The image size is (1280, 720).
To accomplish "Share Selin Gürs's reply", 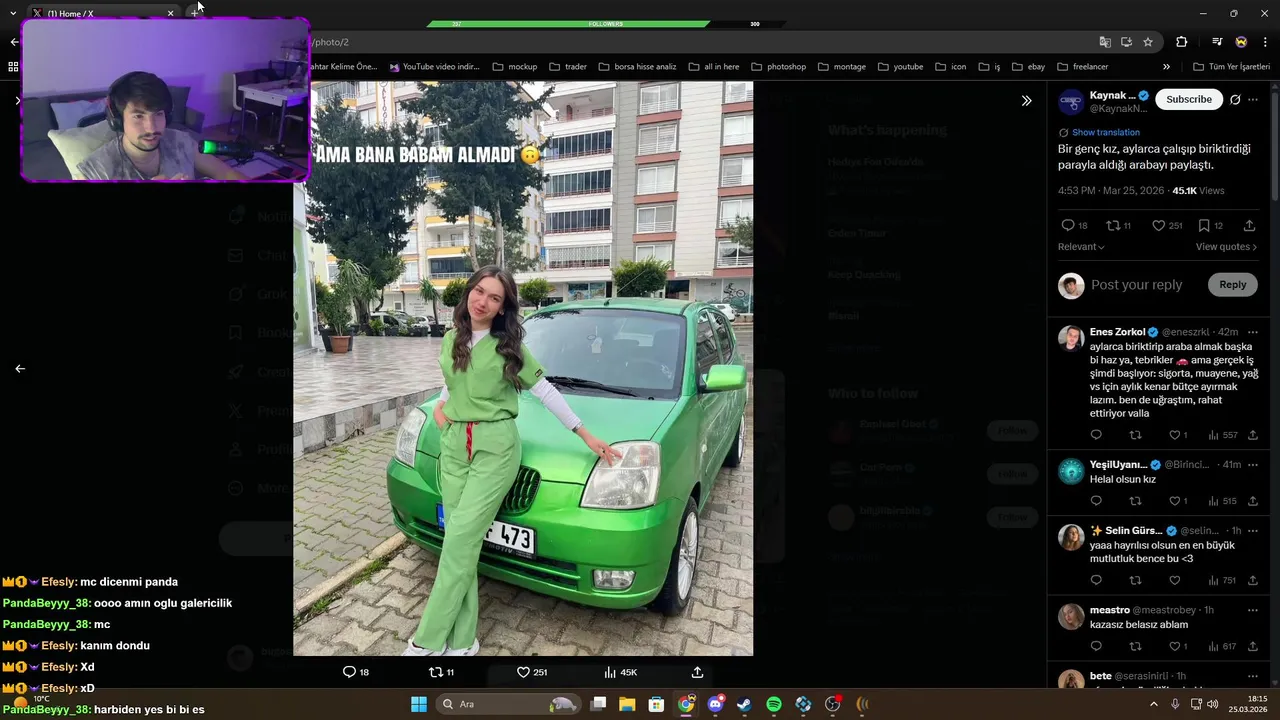I will point(1253,580).
